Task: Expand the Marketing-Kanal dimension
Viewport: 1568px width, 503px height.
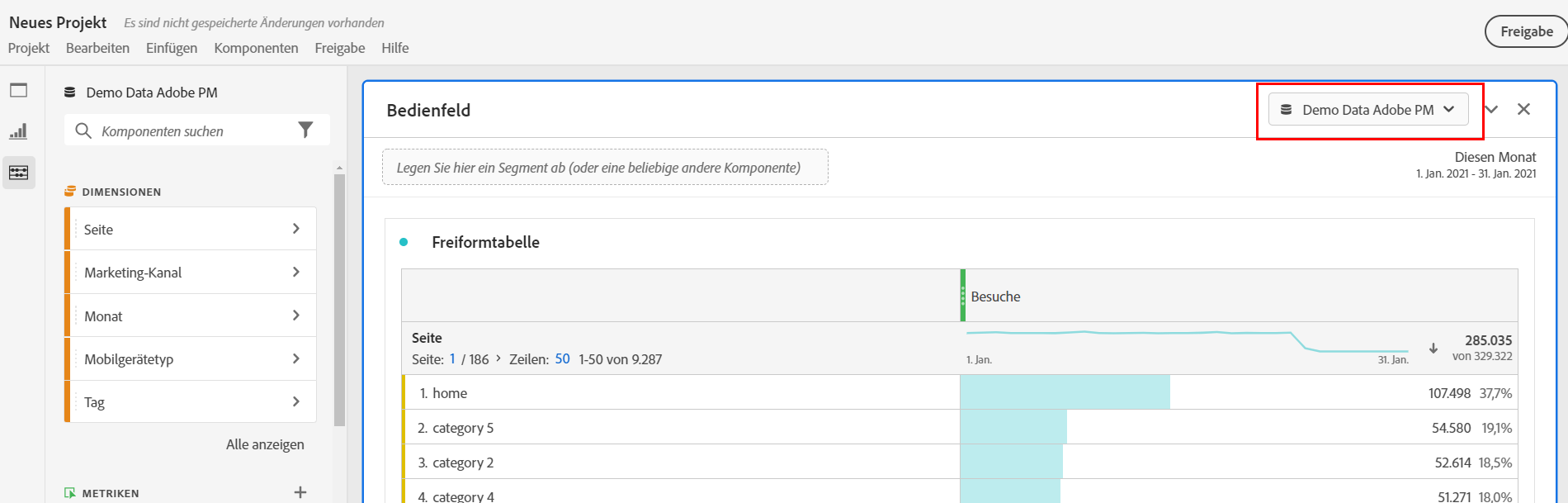Action: click(x=191, y=273)
